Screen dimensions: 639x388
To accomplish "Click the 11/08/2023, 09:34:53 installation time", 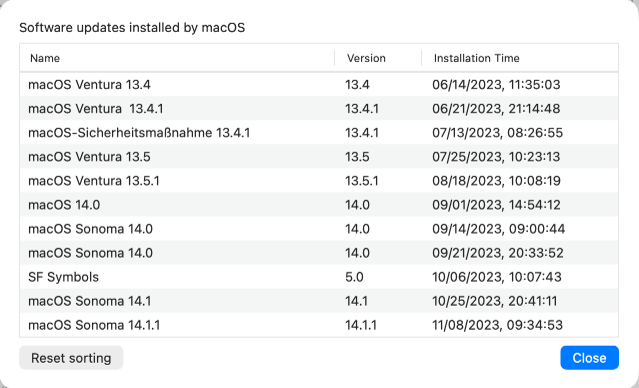I will (498, 325).
